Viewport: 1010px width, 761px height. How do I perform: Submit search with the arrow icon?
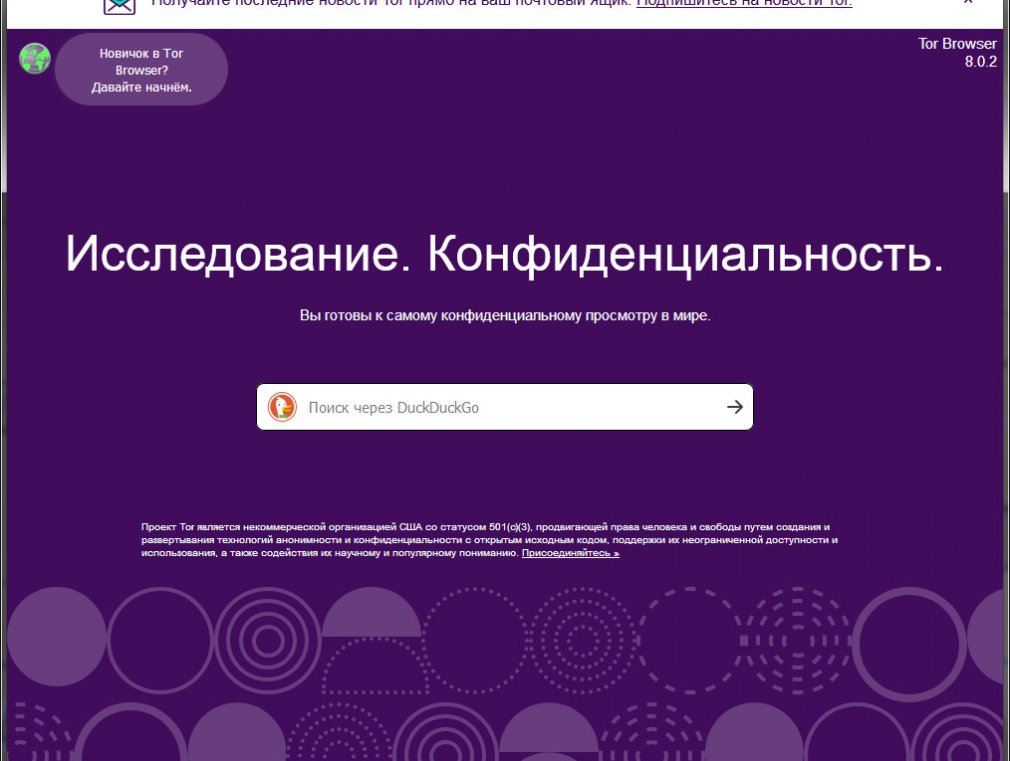tap(734, 407)
